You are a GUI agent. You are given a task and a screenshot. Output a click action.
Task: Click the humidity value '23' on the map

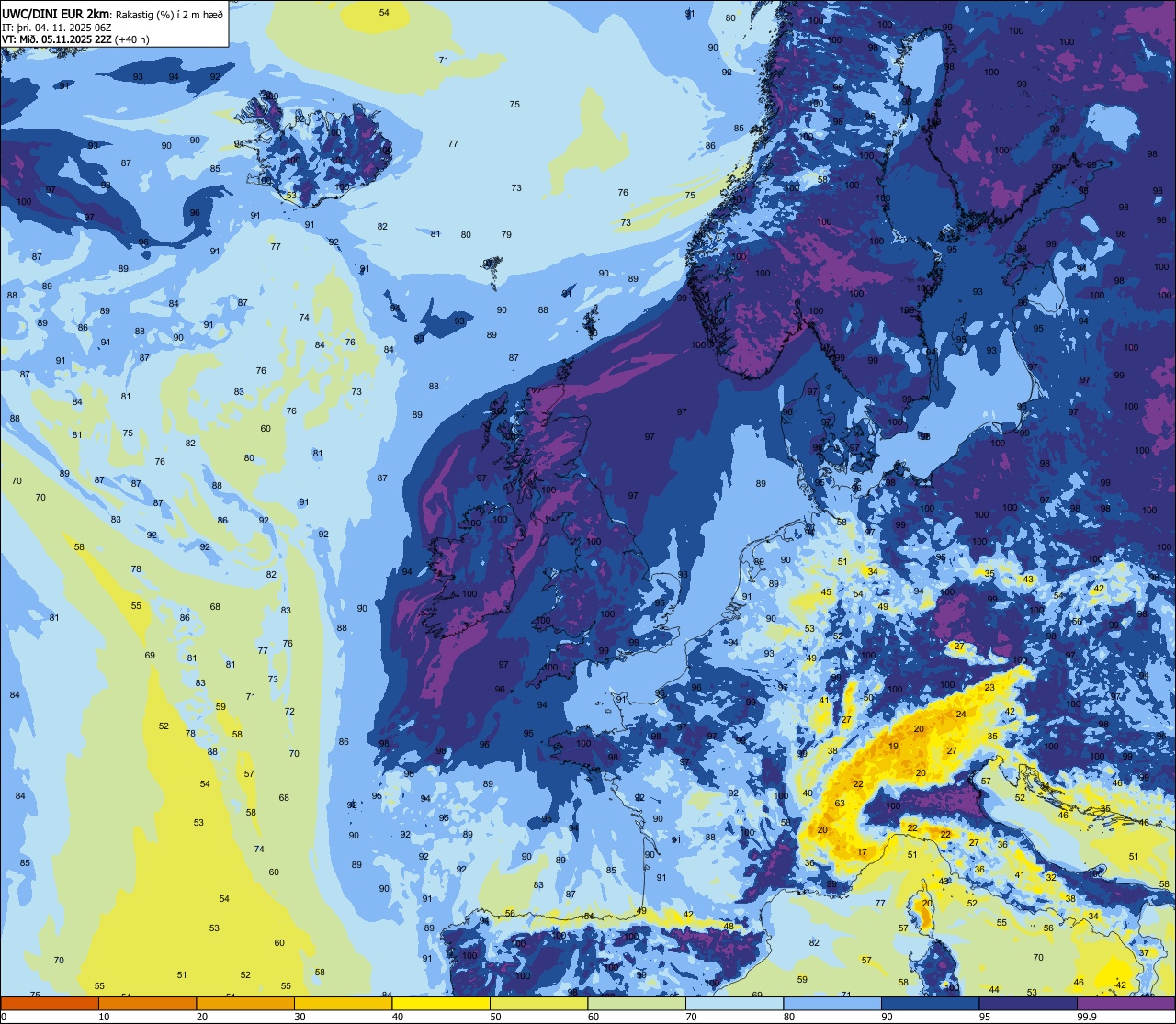[989, 687]
